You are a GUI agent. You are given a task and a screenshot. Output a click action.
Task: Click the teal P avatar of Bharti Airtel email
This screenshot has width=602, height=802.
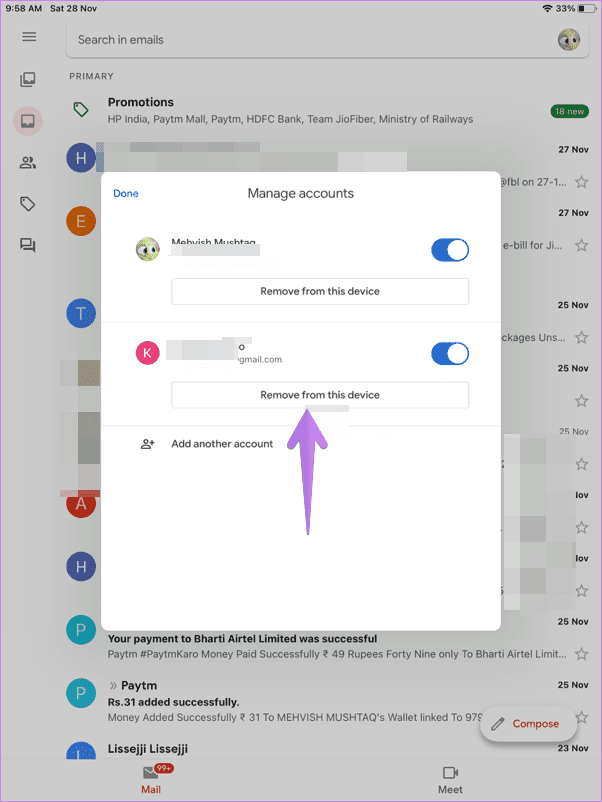(x=81, y=630)
